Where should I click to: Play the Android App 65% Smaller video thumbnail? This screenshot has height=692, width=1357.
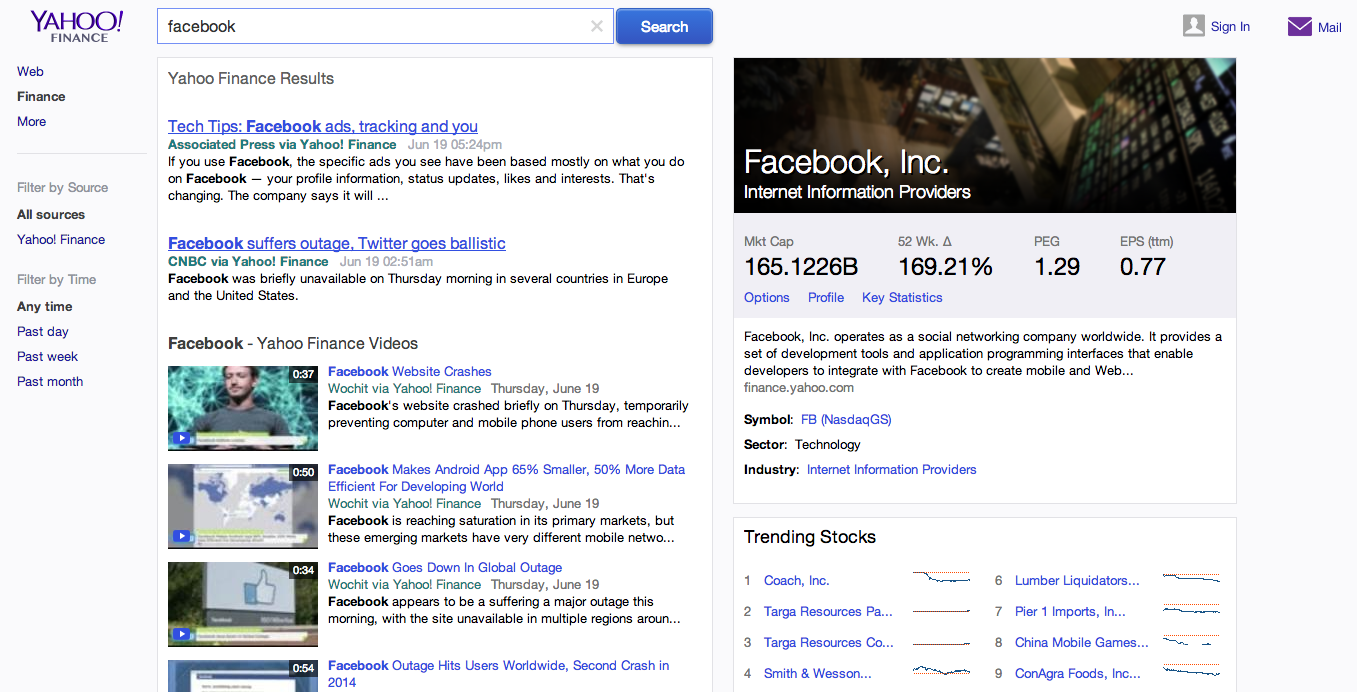coord(243,506)
